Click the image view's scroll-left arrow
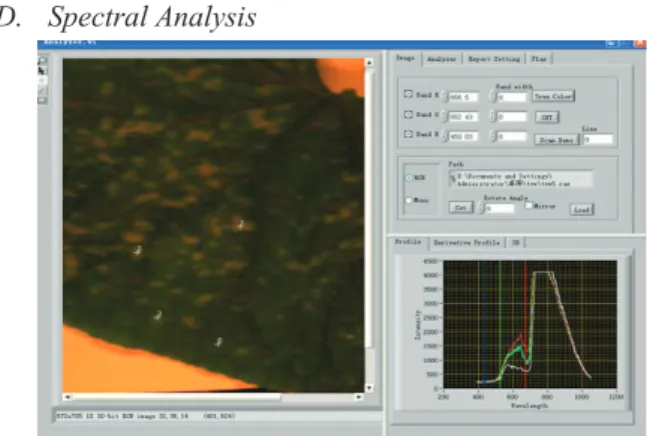This screenshot has height=436, width=647. pyautogui.click(x=68, y=397)
